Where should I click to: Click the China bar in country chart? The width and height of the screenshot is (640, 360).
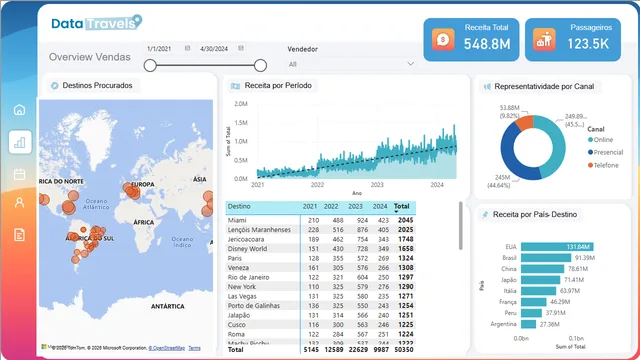point(542,269)
